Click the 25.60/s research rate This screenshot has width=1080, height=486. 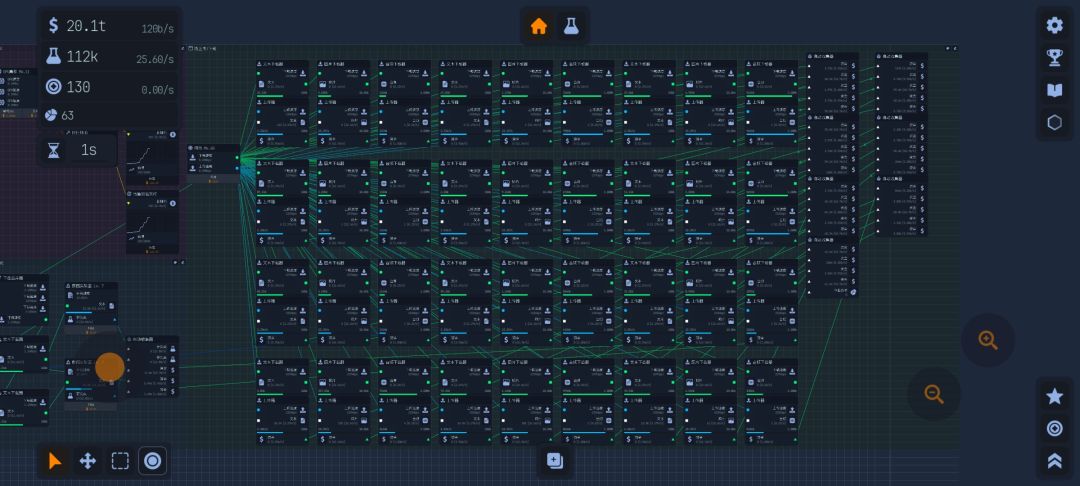tap(155, 60)
